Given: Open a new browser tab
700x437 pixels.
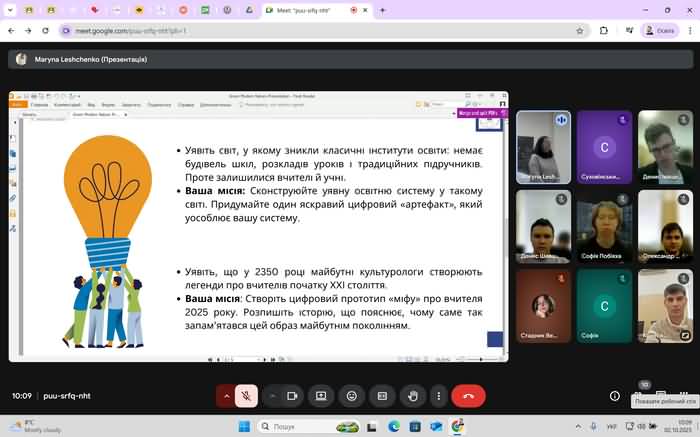Looking at the screenshot, I should coord(379,10).
